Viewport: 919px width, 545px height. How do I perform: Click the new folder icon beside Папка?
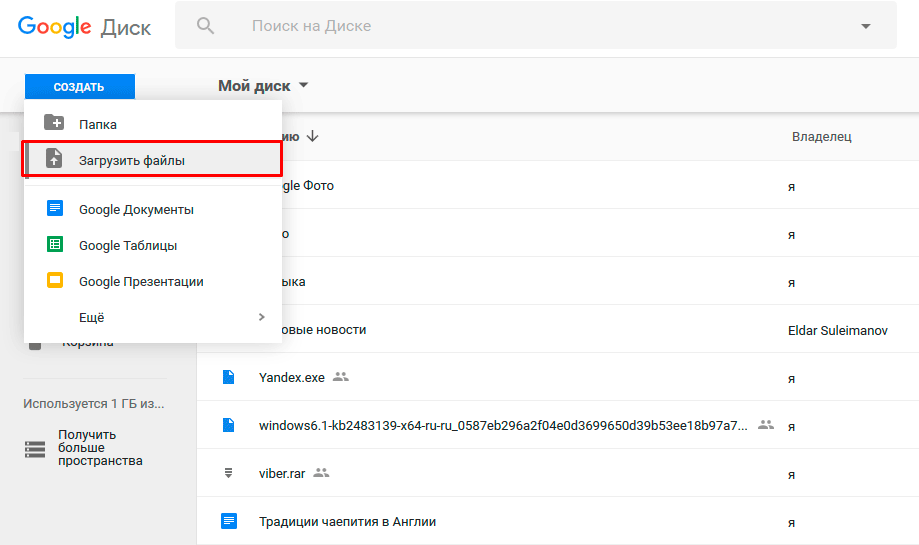(54, 123)
